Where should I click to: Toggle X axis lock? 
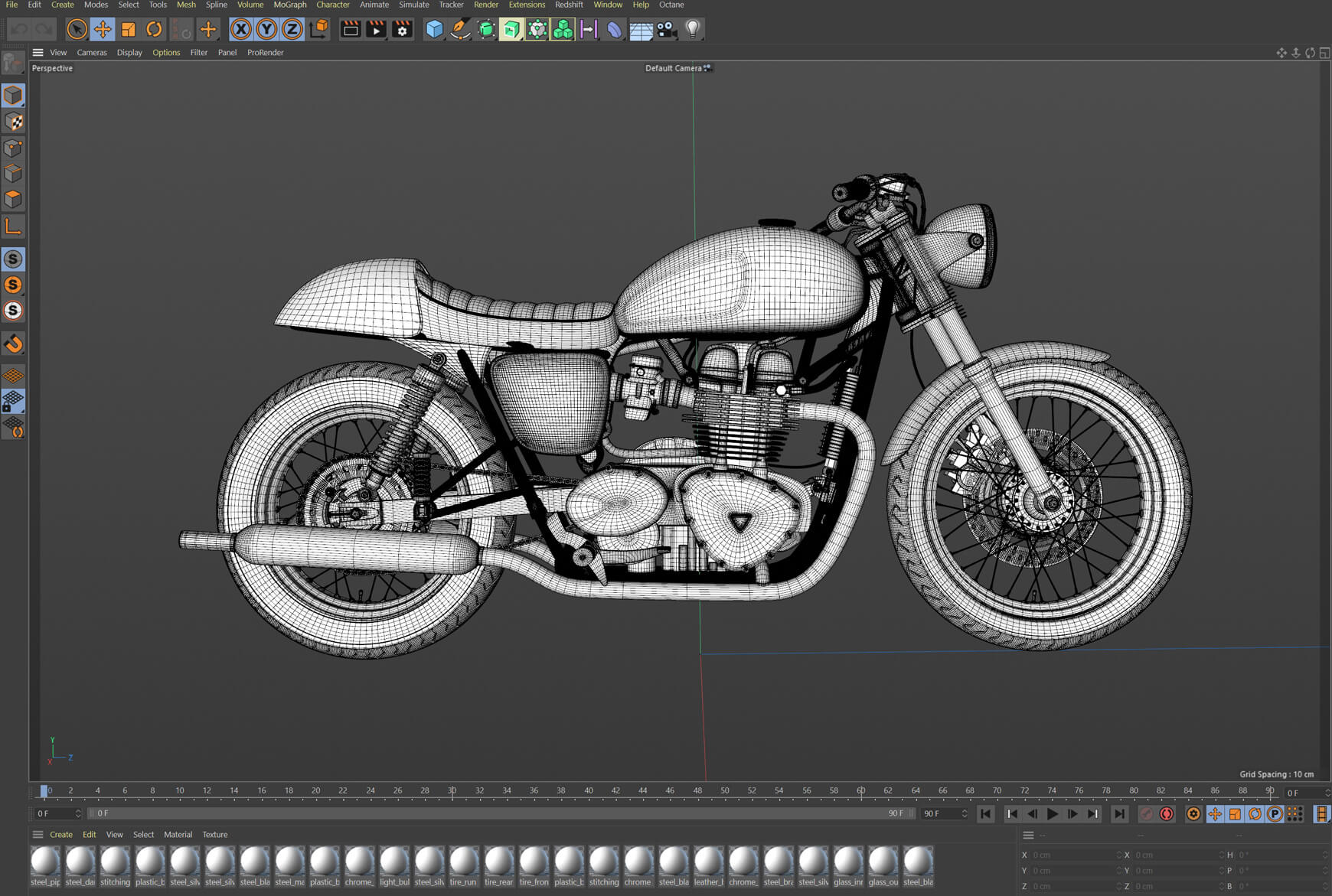tap(241, 29)
